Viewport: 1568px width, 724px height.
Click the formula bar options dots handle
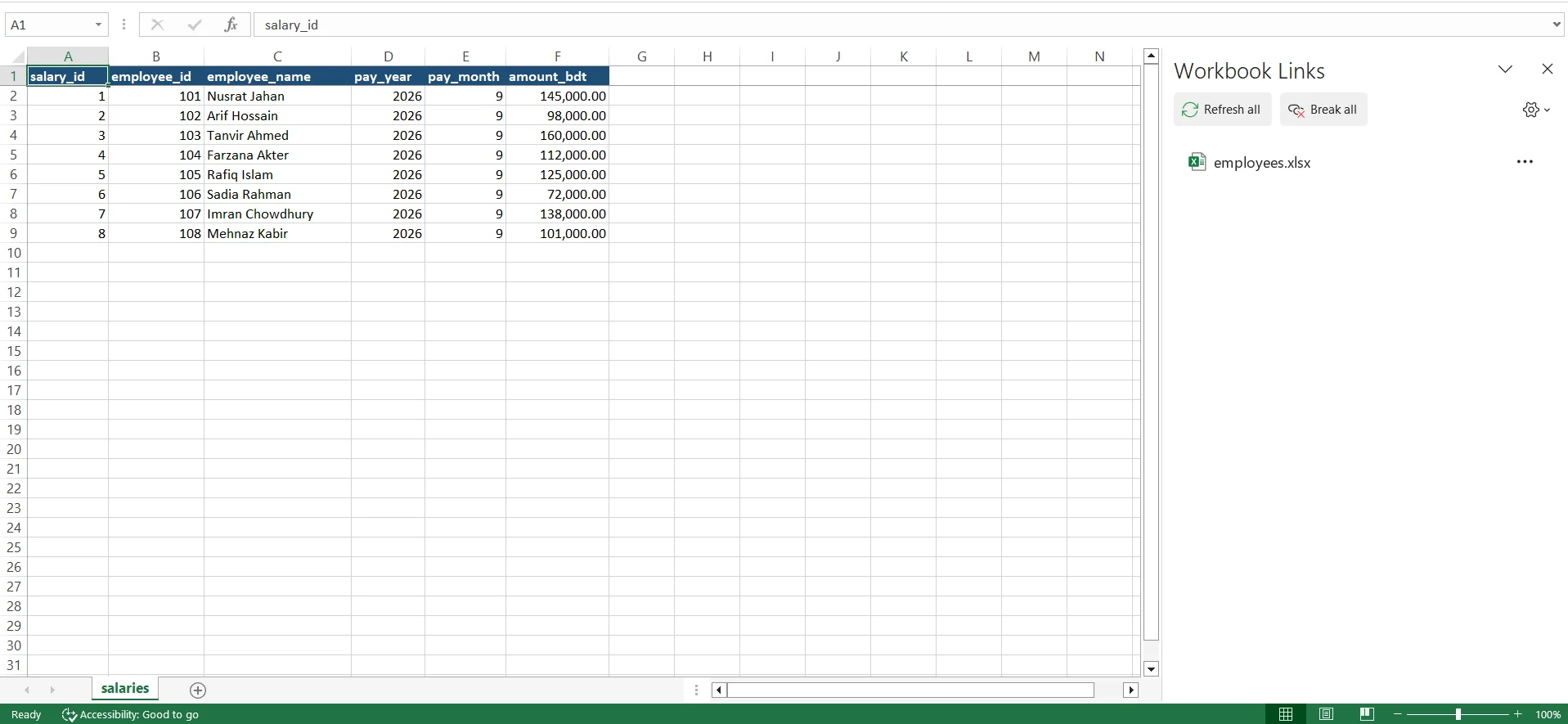[x=124, y=25]
